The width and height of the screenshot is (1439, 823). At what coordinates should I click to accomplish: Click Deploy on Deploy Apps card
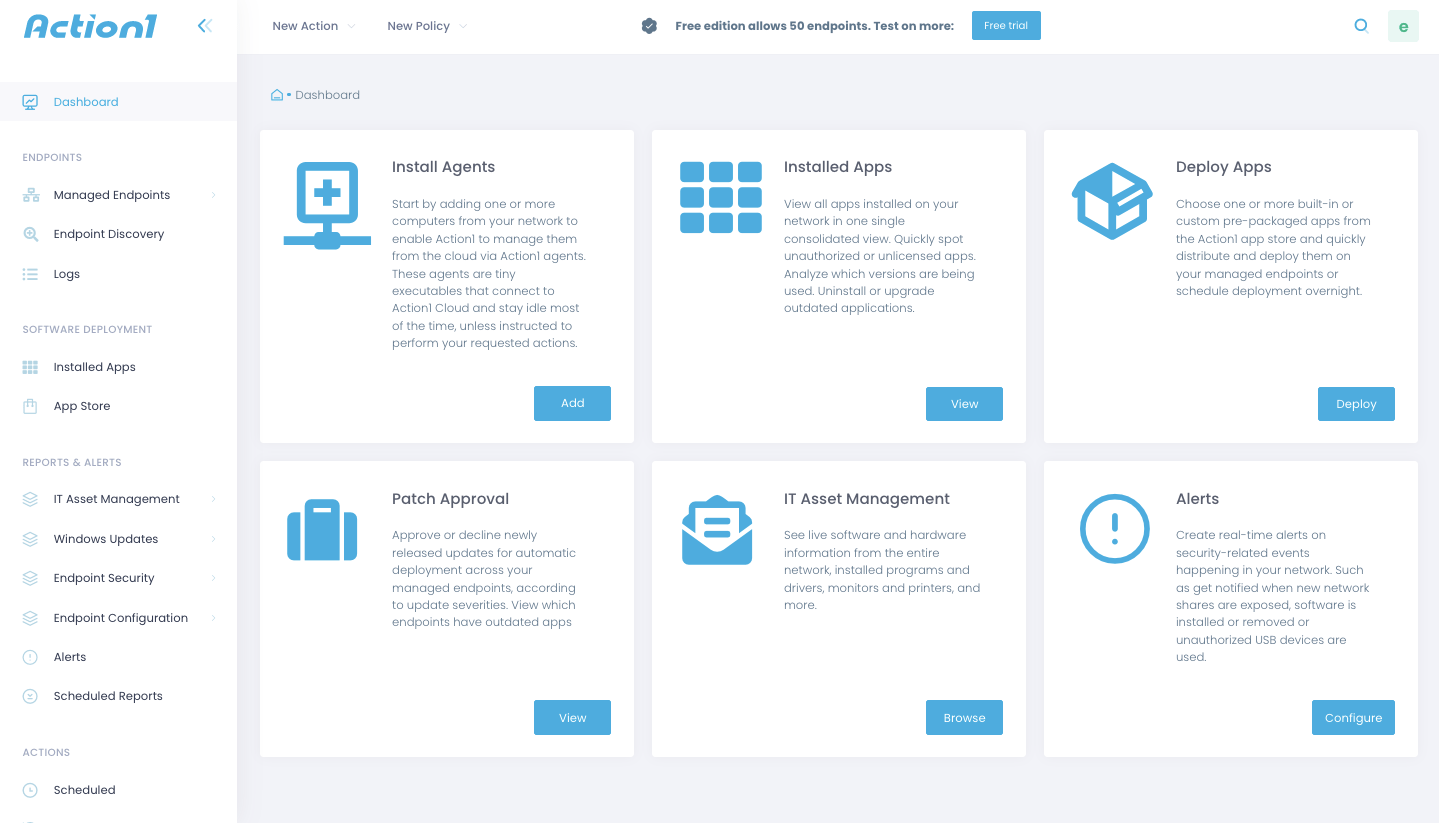click(x=1356, y=404)
